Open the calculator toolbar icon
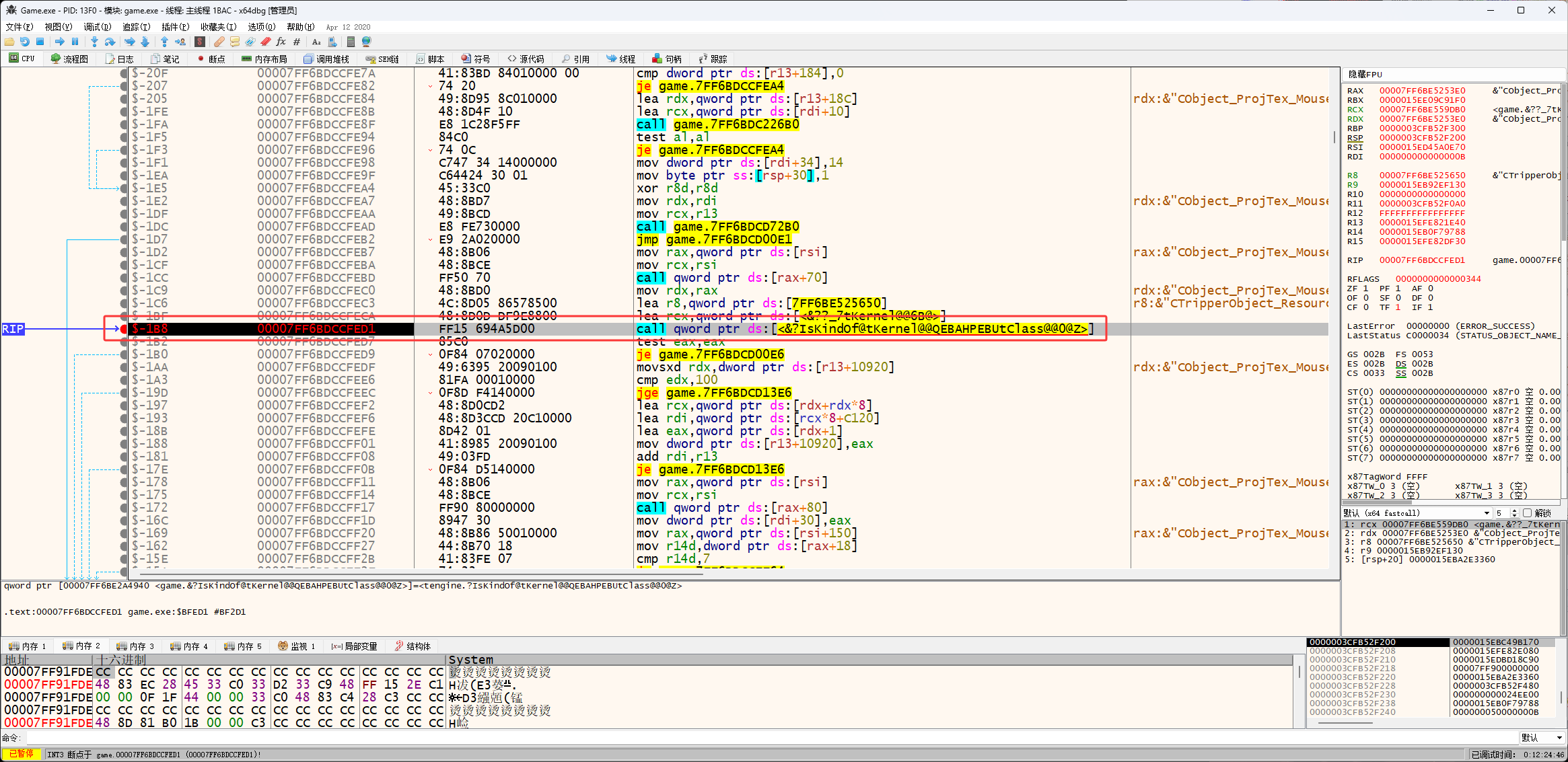This screenshot has height=762, width=1568. [351, 42]
